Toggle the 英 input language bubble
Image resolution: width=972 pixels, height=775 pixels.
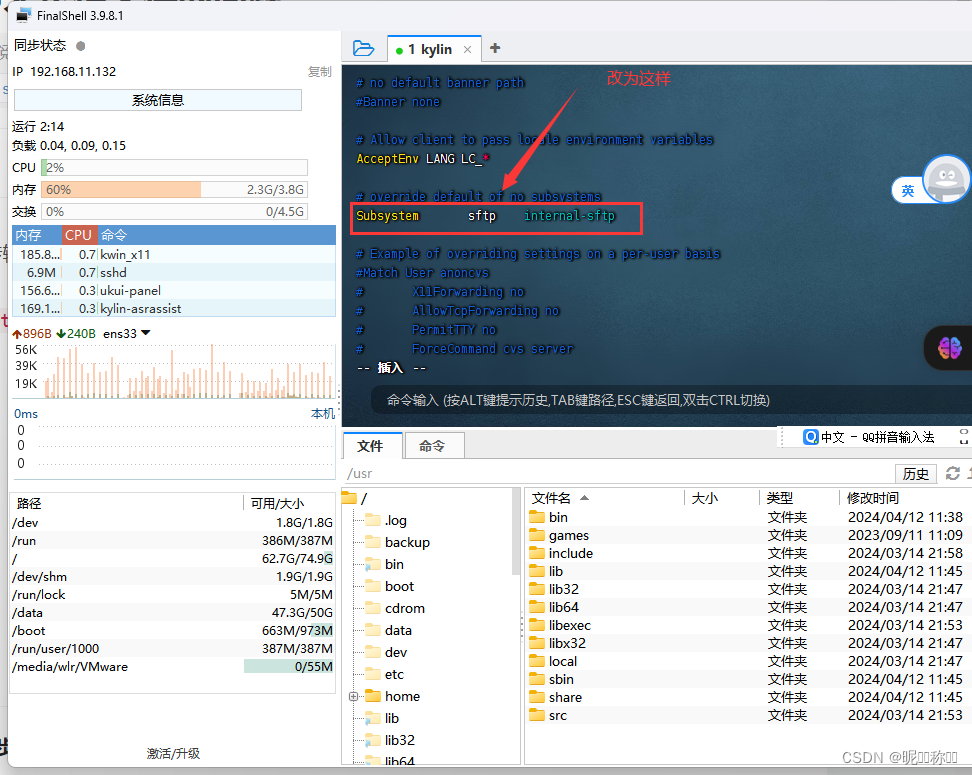coord(908,190)
